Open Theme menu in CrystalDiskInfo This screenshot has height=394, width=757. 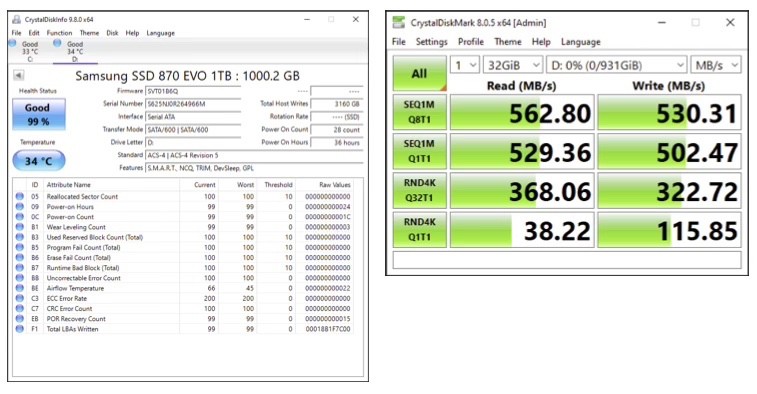click(x=89, y=33)
